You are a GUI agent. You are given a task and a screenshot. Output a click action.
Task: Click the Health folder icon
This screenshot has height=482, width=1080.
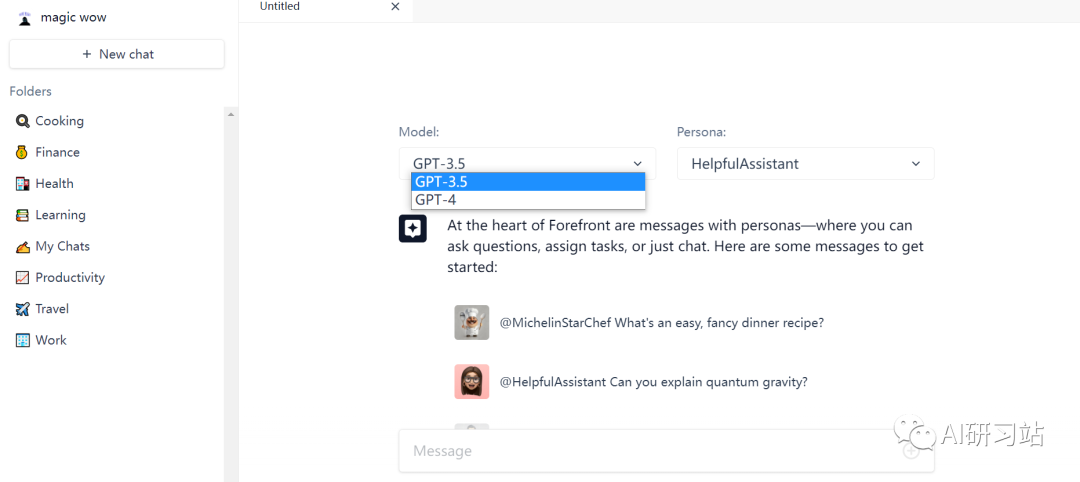pyautogui.click(x=23, y=184)
